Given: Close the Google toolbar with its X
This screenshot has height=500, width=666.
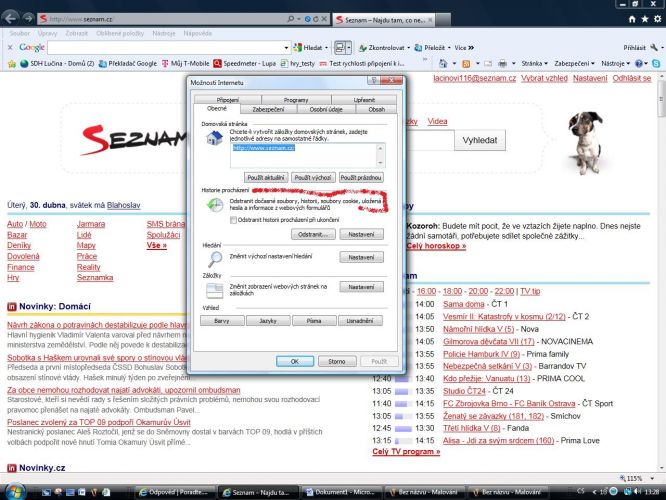Looking at the screenshot, I should [10, 48].
